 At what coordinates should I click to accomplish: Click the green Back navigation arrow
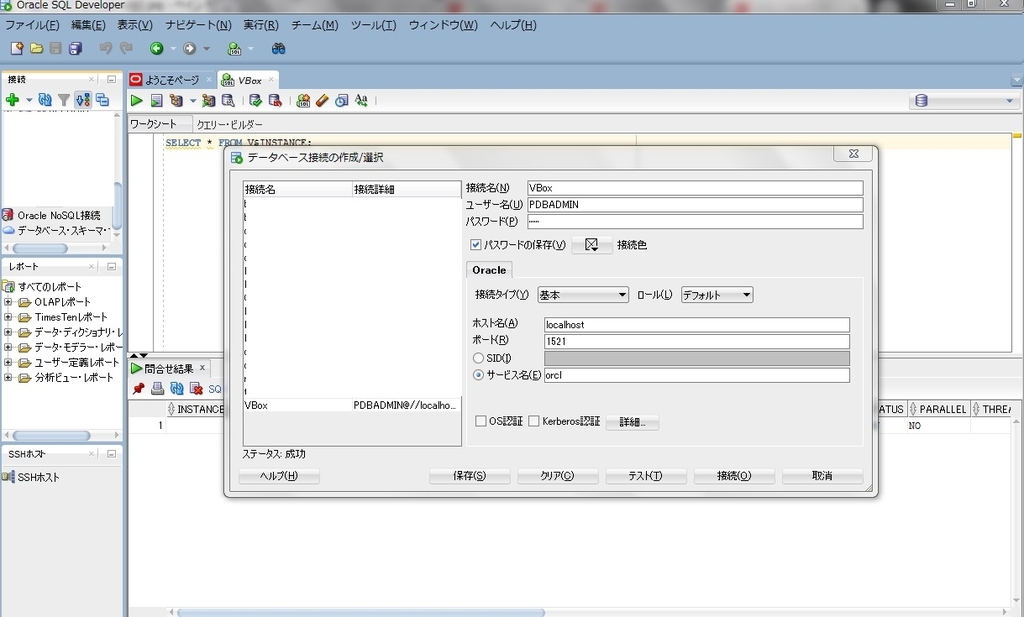[x=157, y=48]
